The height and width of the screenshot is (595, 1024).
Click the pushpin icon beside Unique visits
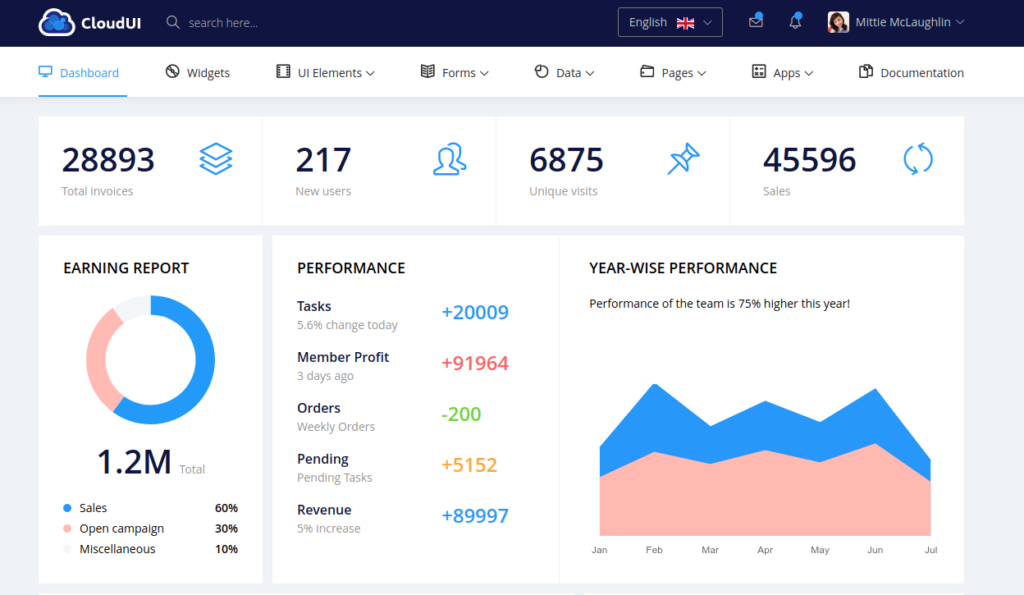click(x=683, y=159)
